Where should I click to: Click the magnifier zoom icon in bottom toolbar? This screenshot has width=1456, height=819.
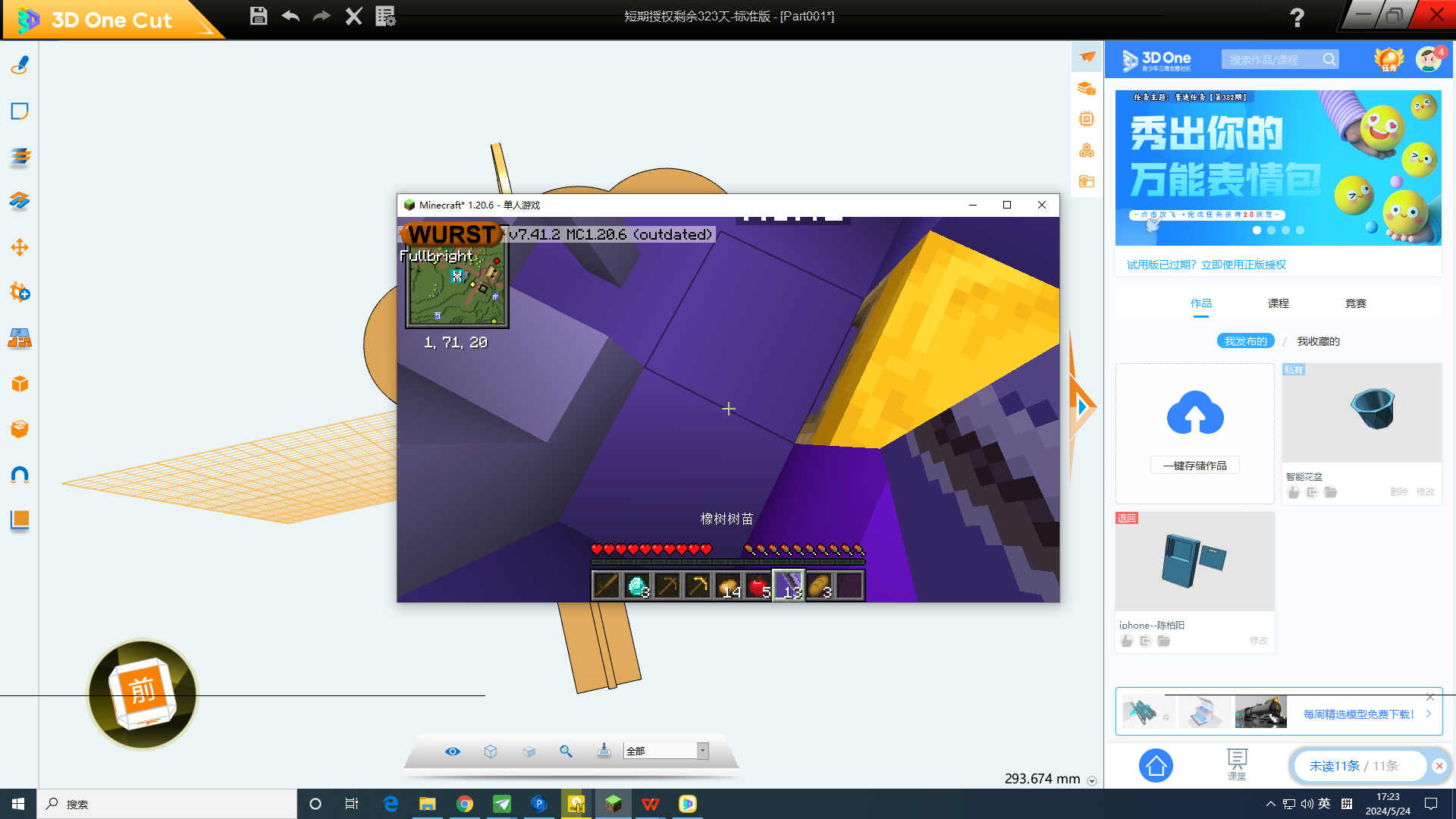566,751
